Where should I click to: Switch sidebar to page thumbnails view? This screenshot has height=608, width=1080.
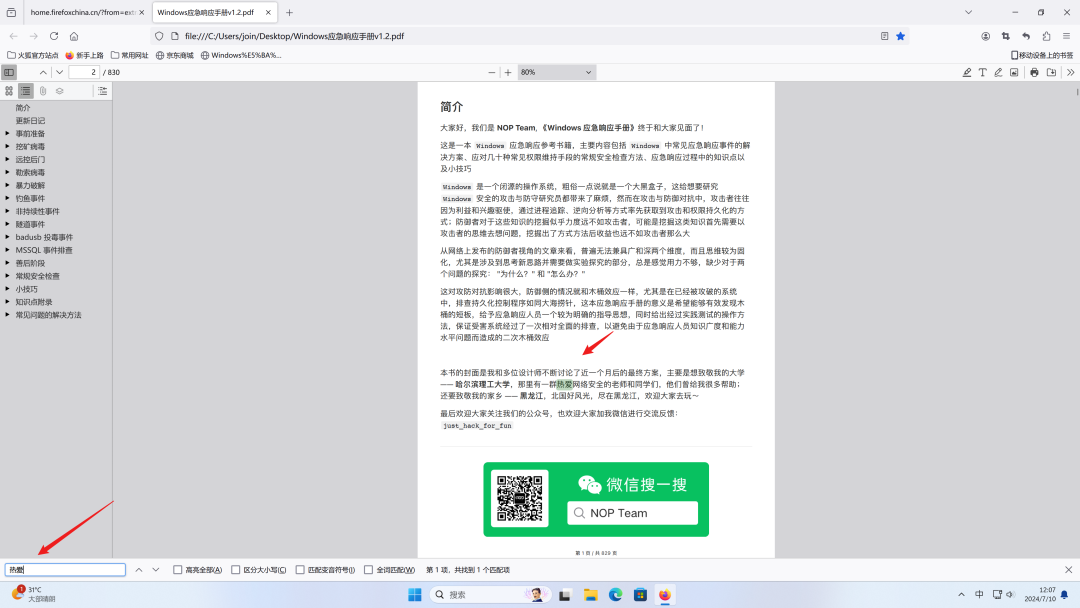coord(8,90)
